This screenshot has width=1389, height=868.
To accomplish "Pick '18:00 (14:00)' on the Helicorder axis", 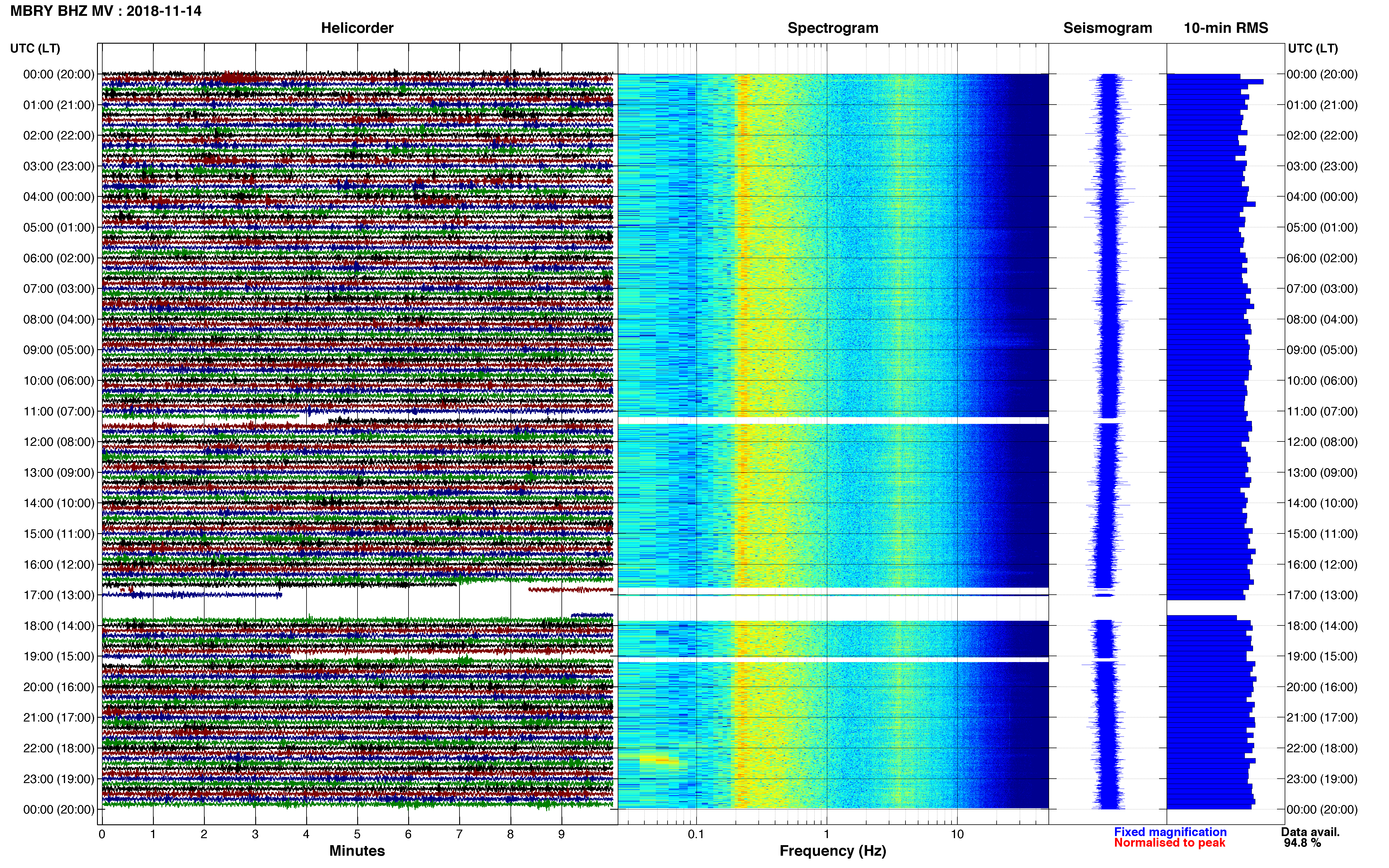I will click(59, 626).
